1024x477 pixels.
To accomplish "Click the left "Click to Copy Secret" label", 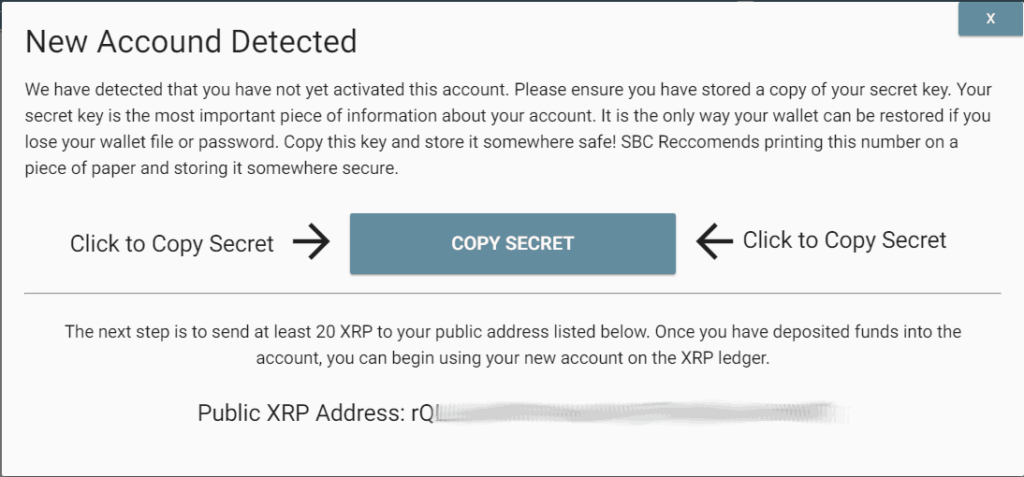I will click(x=171, y=244).
